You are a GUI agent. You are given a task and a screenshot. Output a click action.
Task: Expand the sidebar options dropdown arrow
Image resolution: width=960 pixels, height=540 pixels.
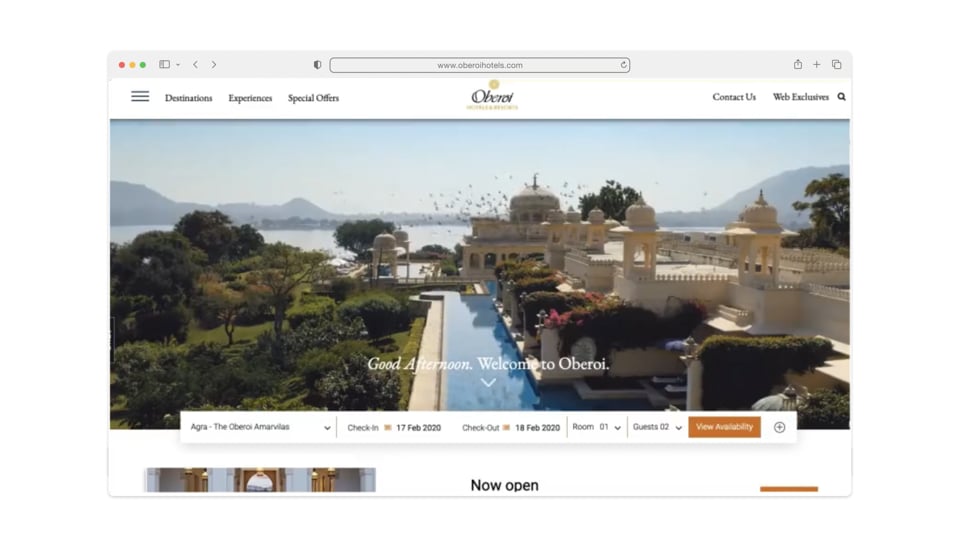[x=178, y=65]
